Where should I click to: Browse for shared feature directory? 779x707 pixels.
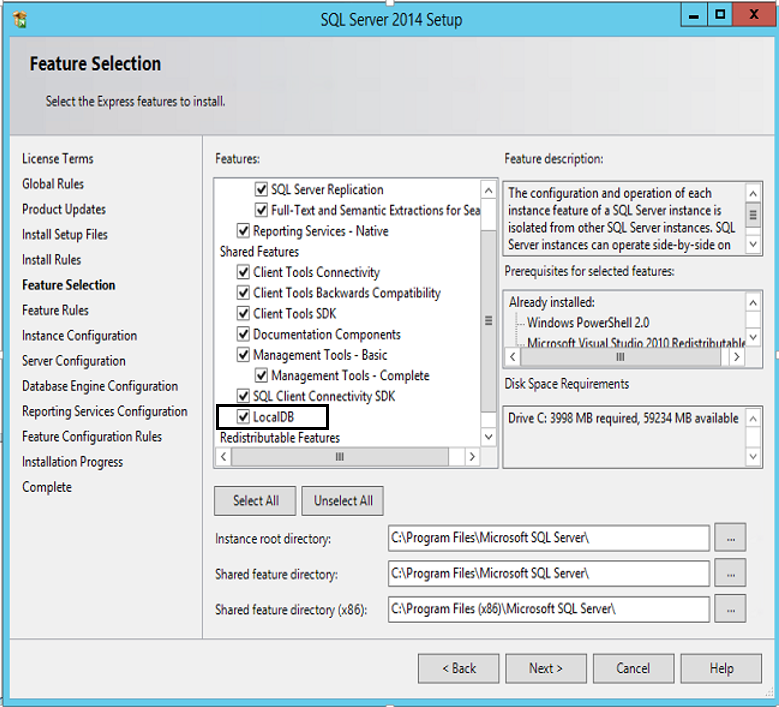(730, 573)
